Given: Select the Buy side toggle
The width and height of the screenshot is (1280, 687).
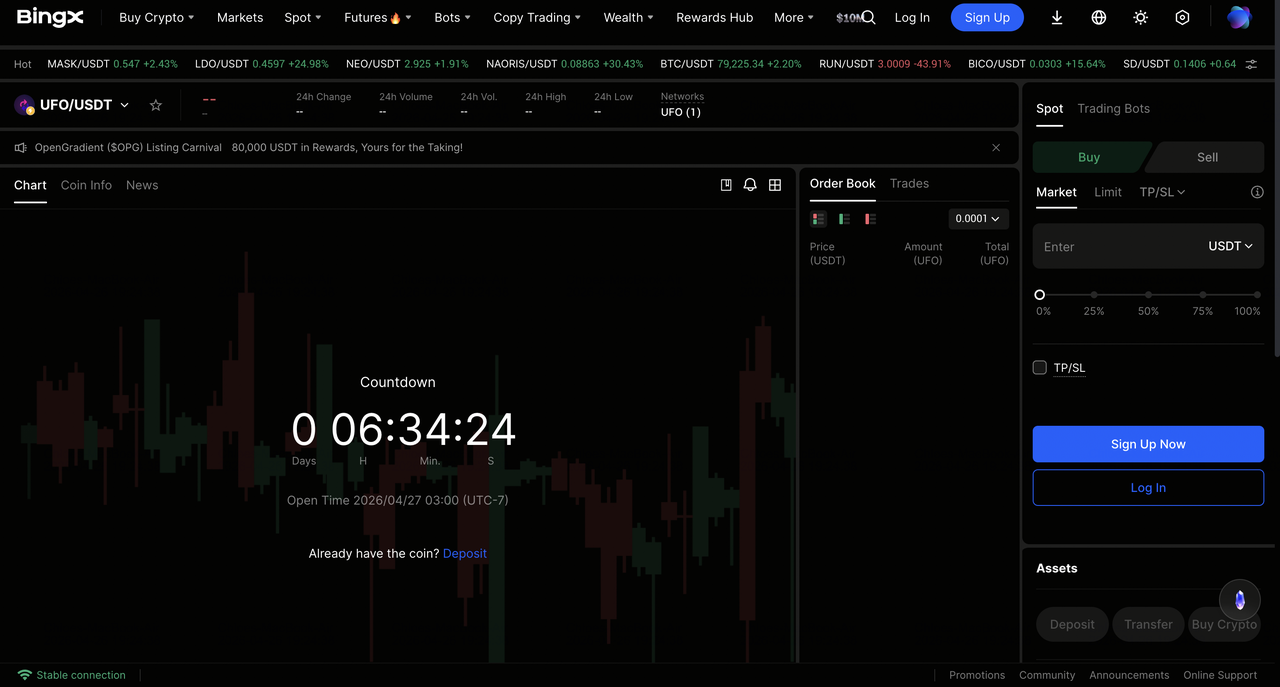Looking at the screenshot, I should [x=1089, y=157].
